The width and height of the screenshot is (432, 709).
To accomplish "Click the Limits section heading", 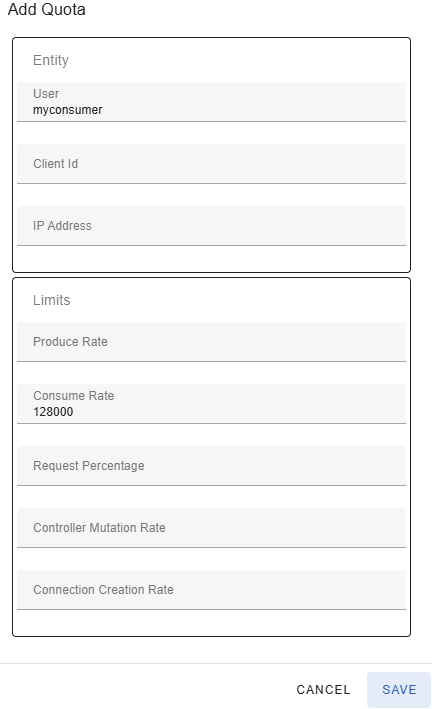I will tap(52, 300).
